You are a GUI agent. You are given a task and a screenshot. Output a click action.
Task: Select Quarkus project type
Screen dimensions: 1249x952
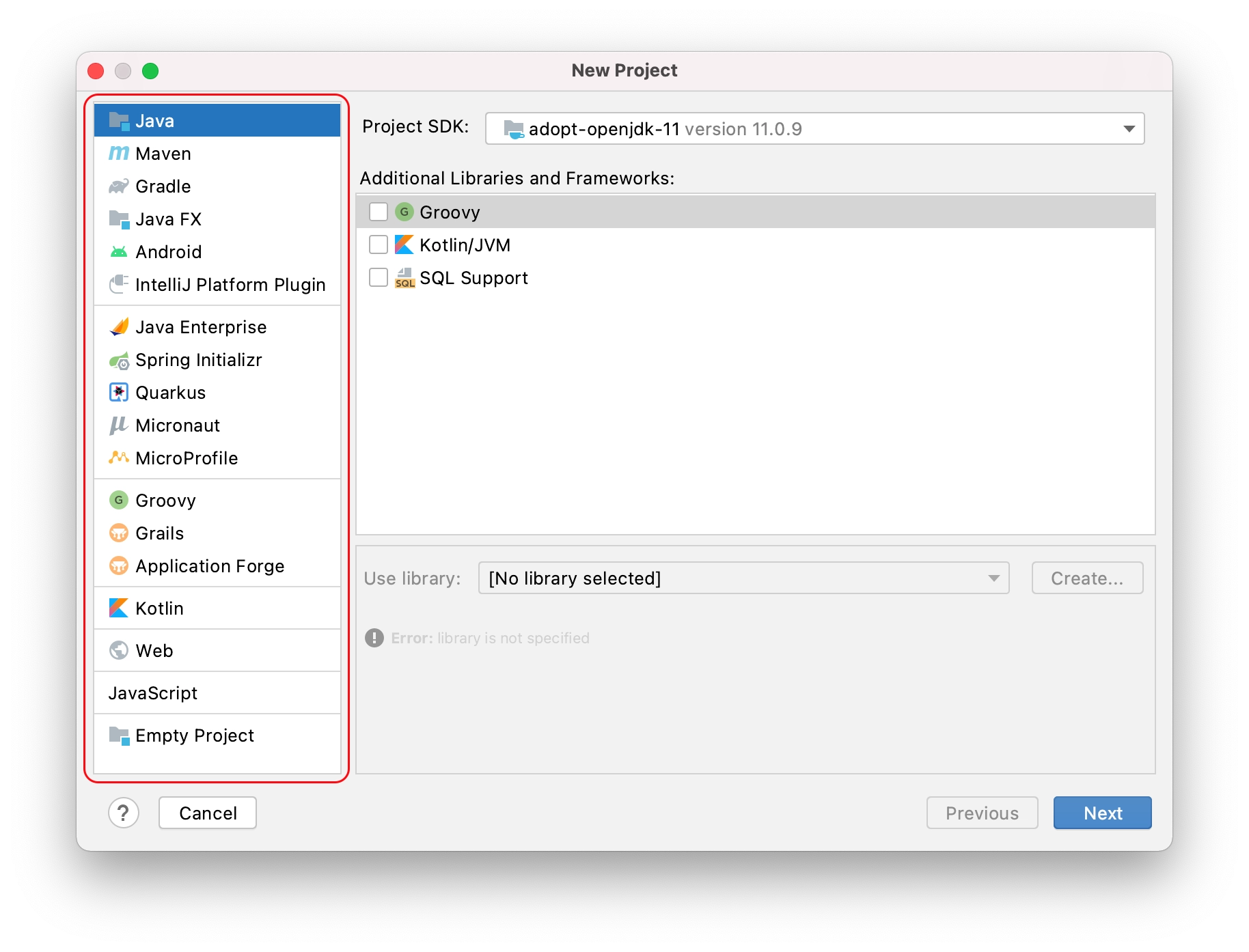click(x=217, y=393)
